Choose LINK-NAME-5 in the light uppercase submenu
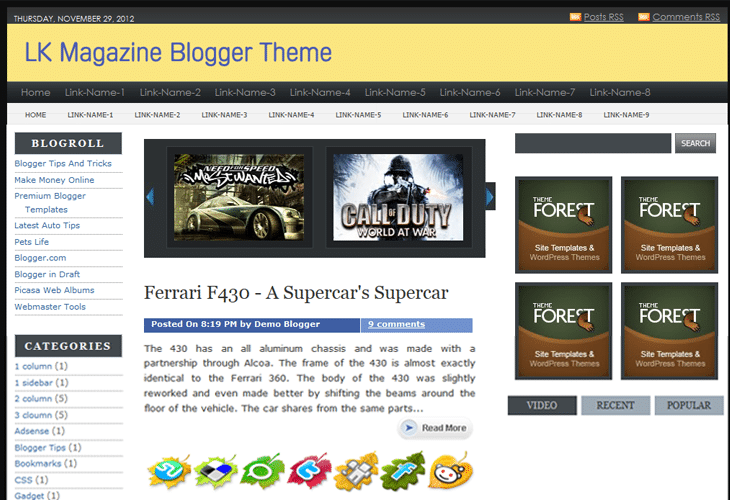The image size is (730, 500). tap(358, 115)
